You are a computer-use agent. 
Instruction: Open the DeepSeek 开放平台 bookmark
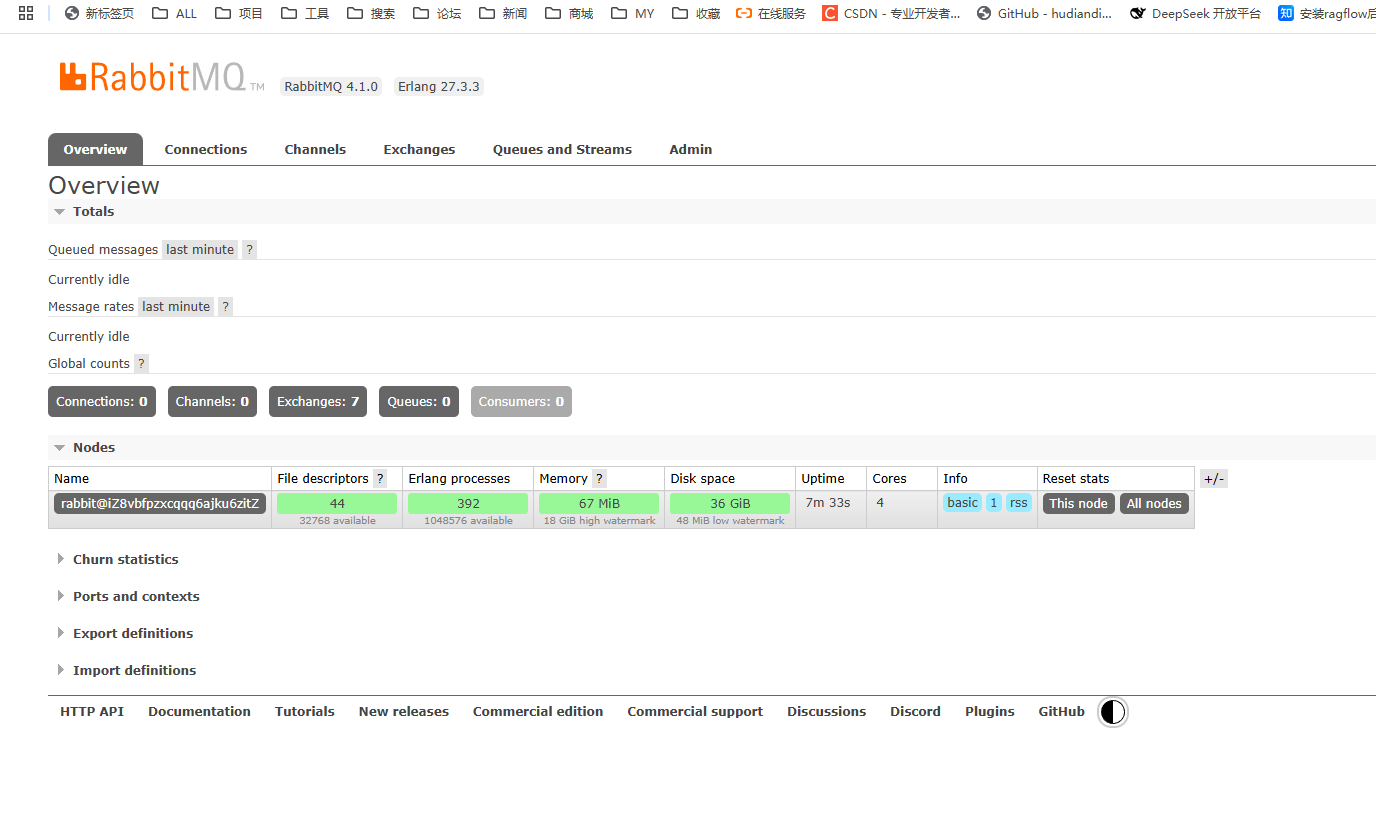[1195, 13]
